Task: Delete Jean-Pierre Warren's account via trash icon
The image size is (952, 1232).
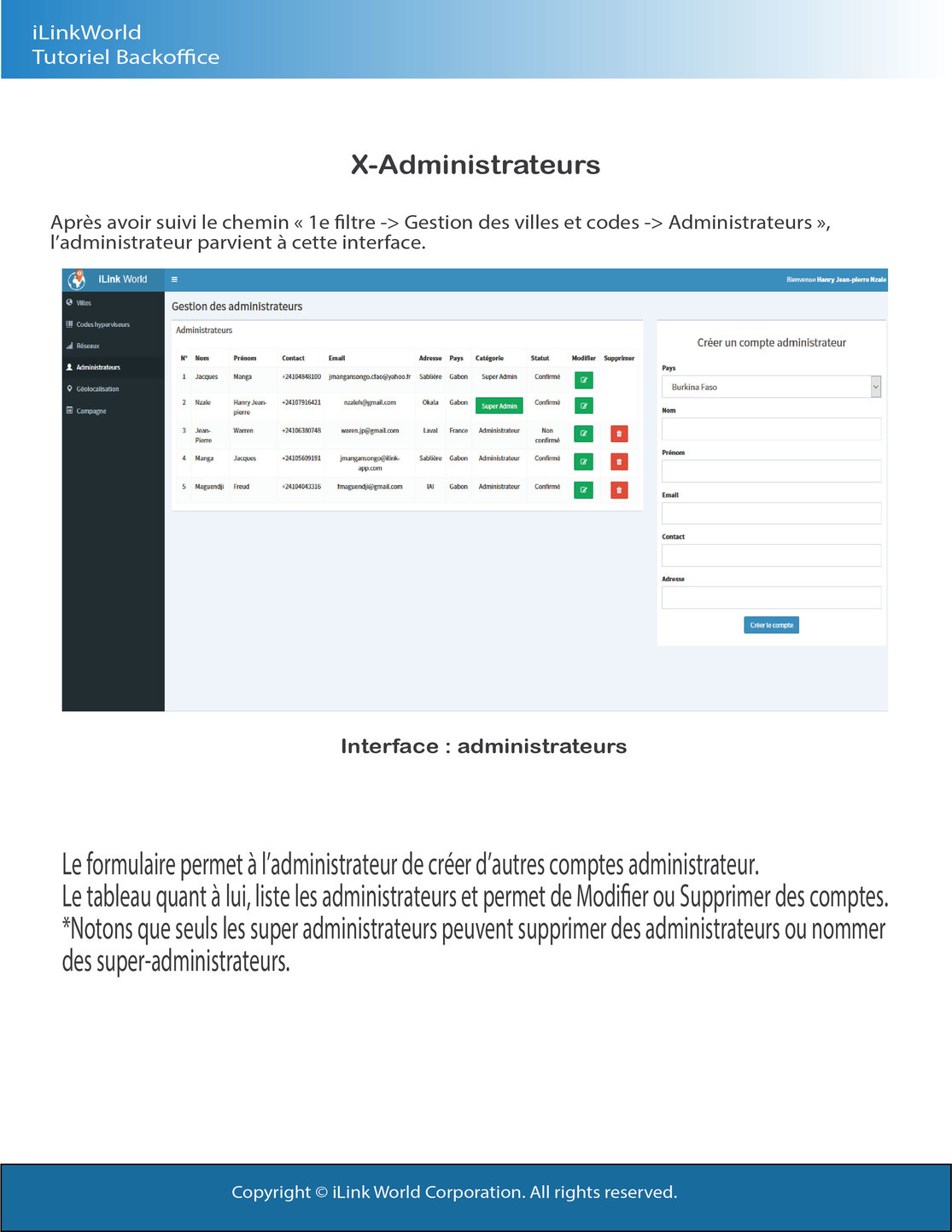Action: 619,434
